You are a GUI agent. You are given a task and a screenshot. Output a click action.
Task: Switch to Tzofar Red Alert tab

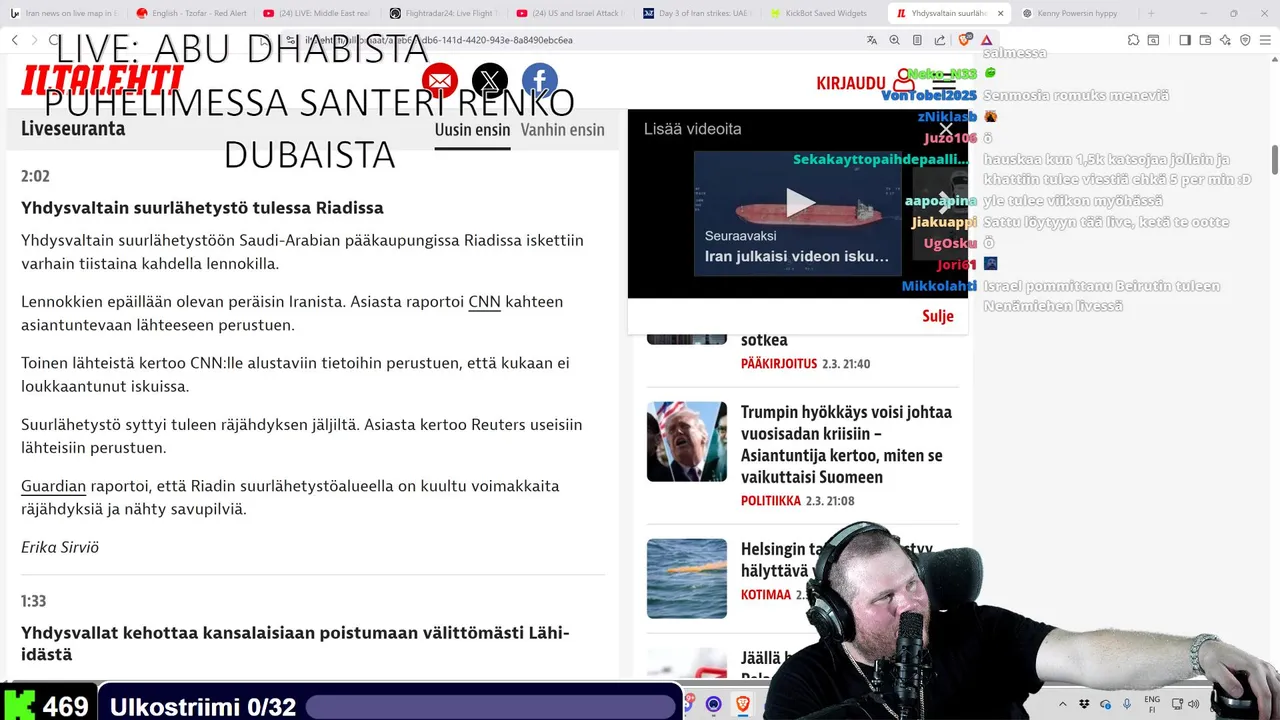[190, 14]
